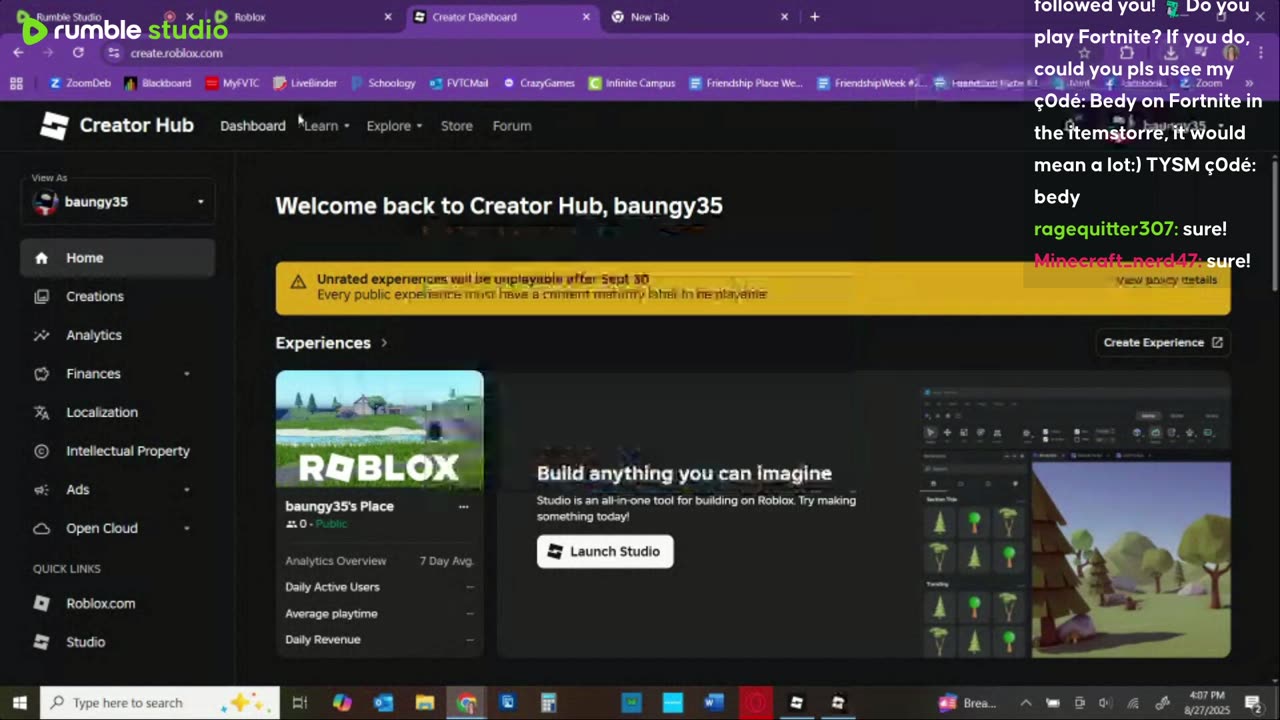The image size is (1280, 720).
Task: Switch to the New Tab browser tab
Action: (700, 17)
